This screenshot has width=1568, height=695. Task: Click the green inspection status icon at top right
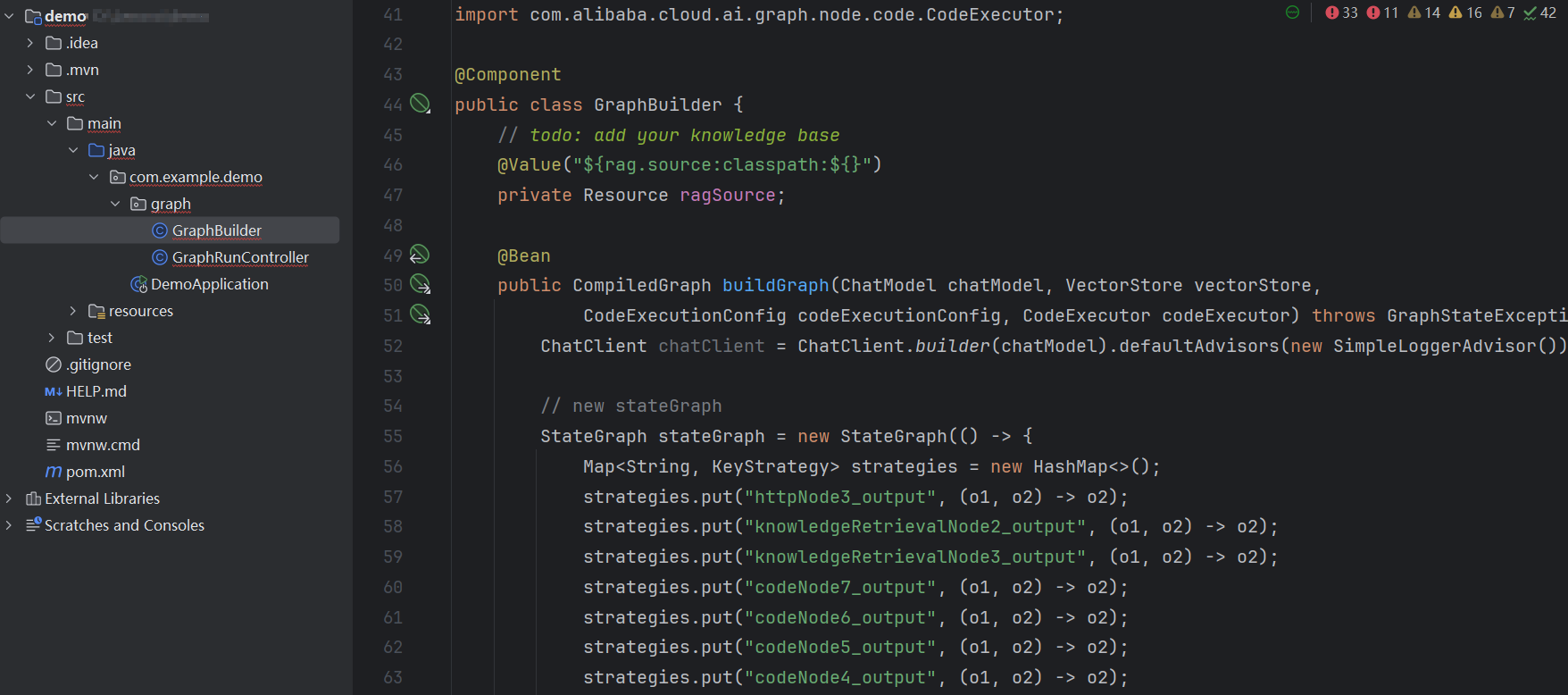tap(1292, 13)
